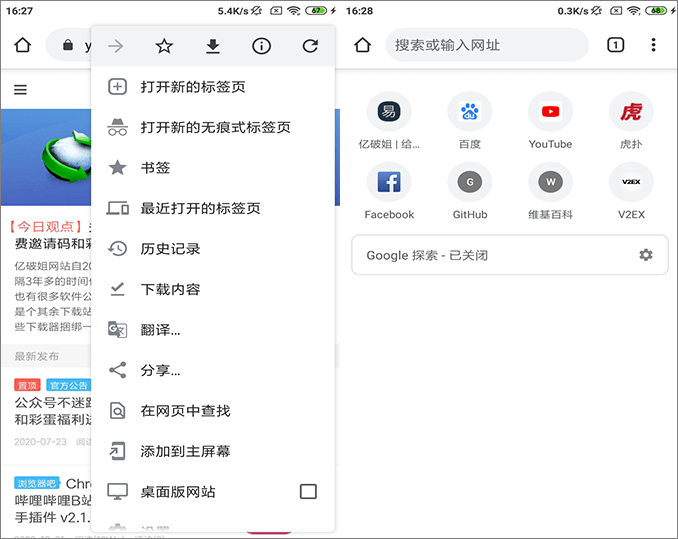Click the 最新发布 section heading
Screen dimensions: 678x539
[x=36, y=356]
